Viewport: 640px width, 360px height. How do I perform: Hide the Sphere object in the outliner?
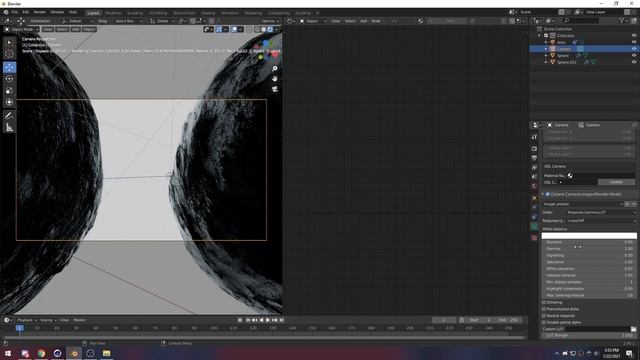(634, 56)
